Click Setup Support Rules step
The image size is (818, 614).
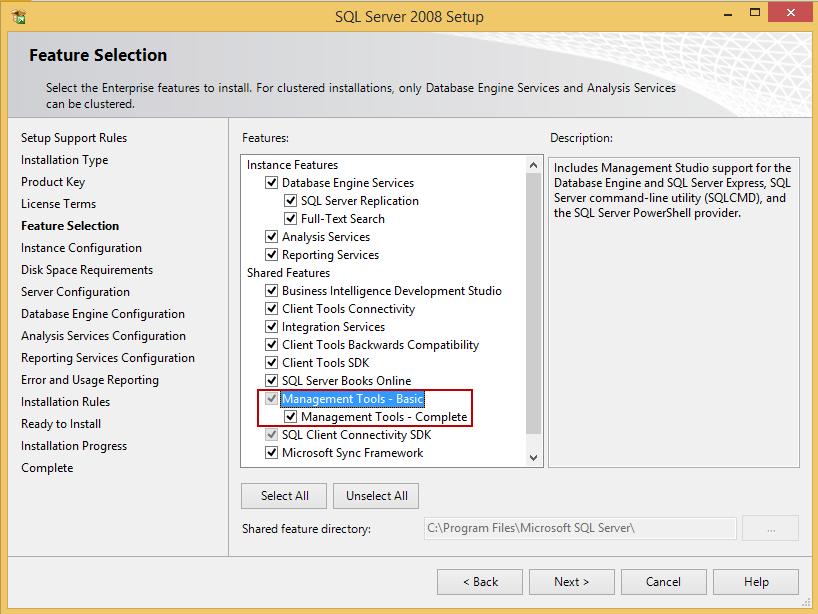[x=74, y=138]
